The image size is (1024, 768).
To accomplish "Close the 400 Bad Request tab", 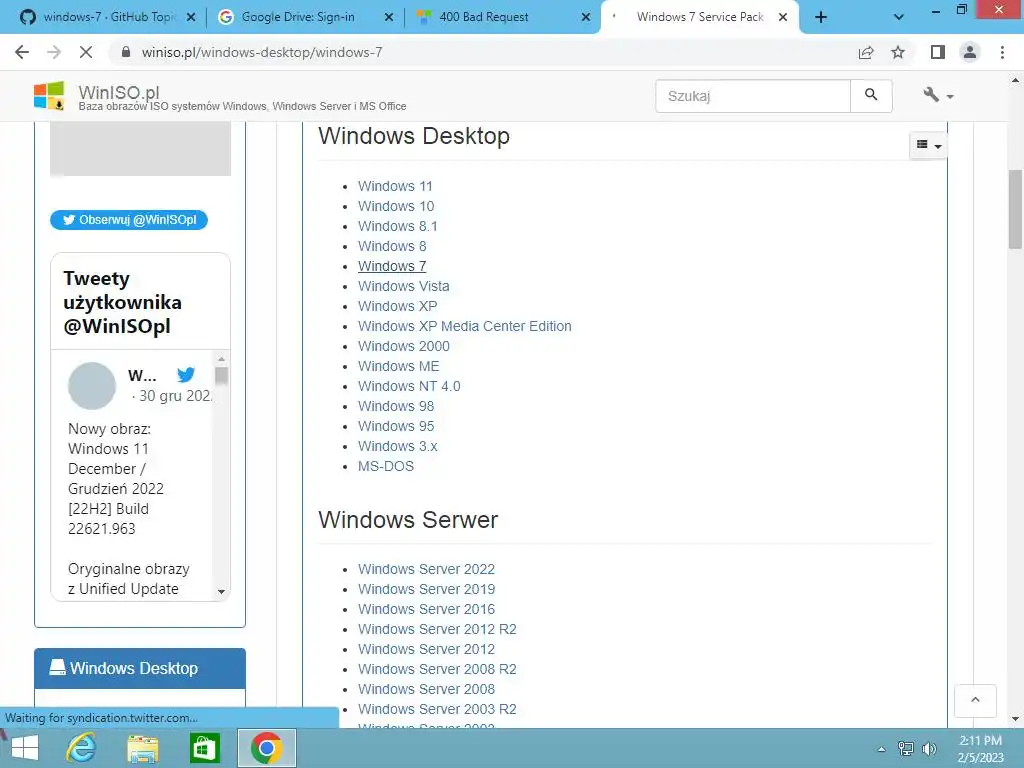I will [586, 17].
